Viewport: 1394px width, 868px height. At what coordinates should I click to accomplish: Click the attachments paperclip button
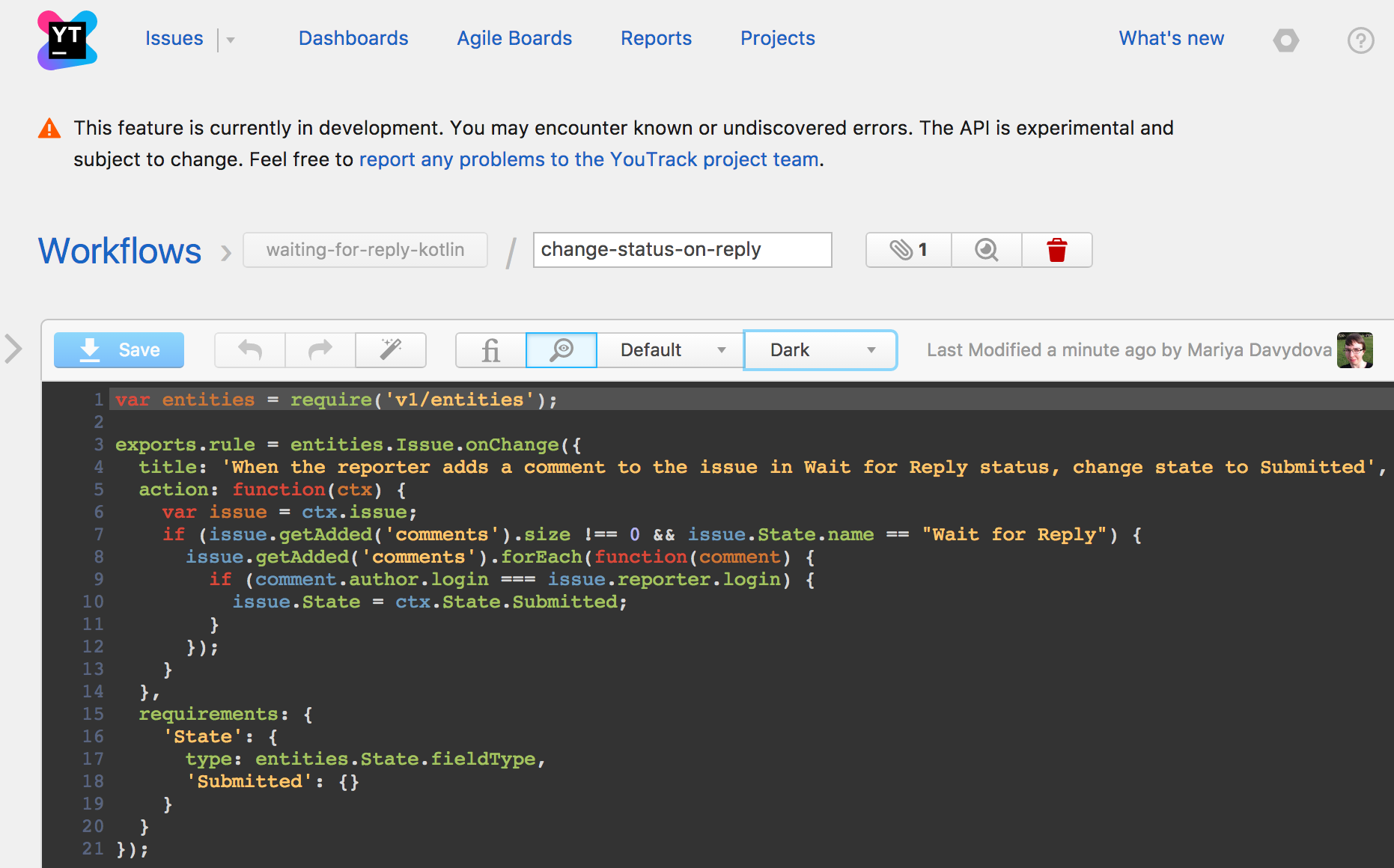pos(908,250)
